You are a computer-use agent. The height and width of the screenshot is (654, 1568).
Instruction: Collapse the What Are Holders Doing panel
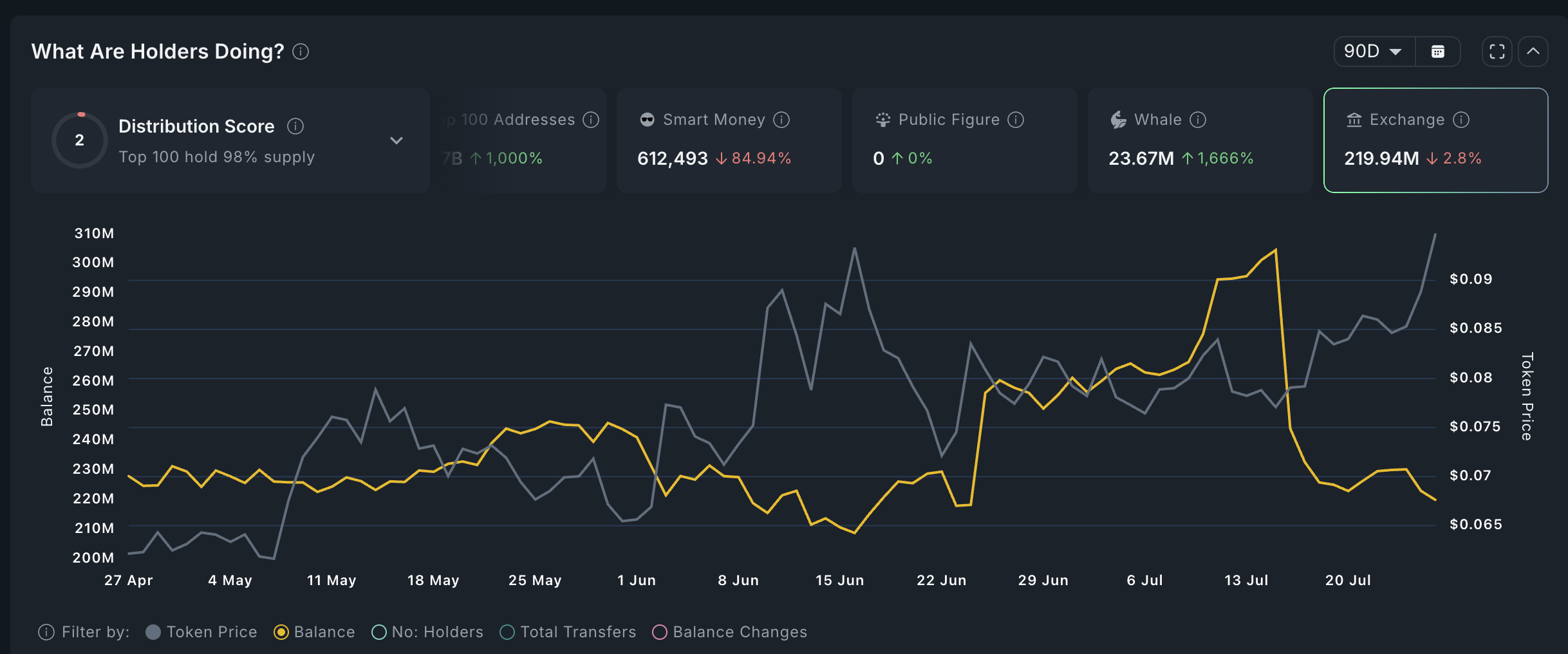tap(1533, 51)
